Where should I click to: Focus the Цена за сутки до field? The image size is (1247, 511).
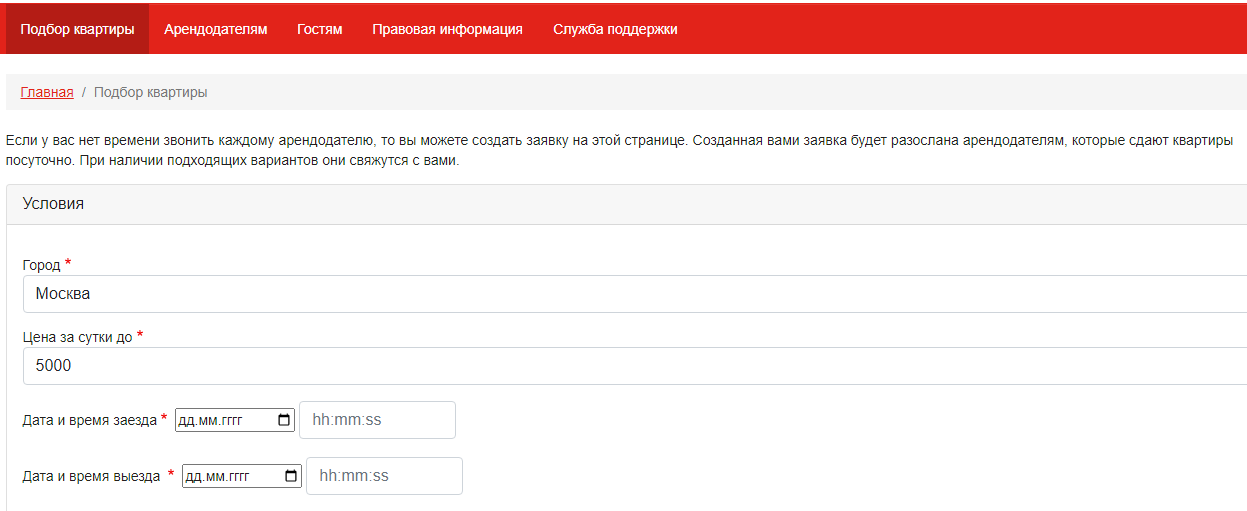tap(635, 366)
